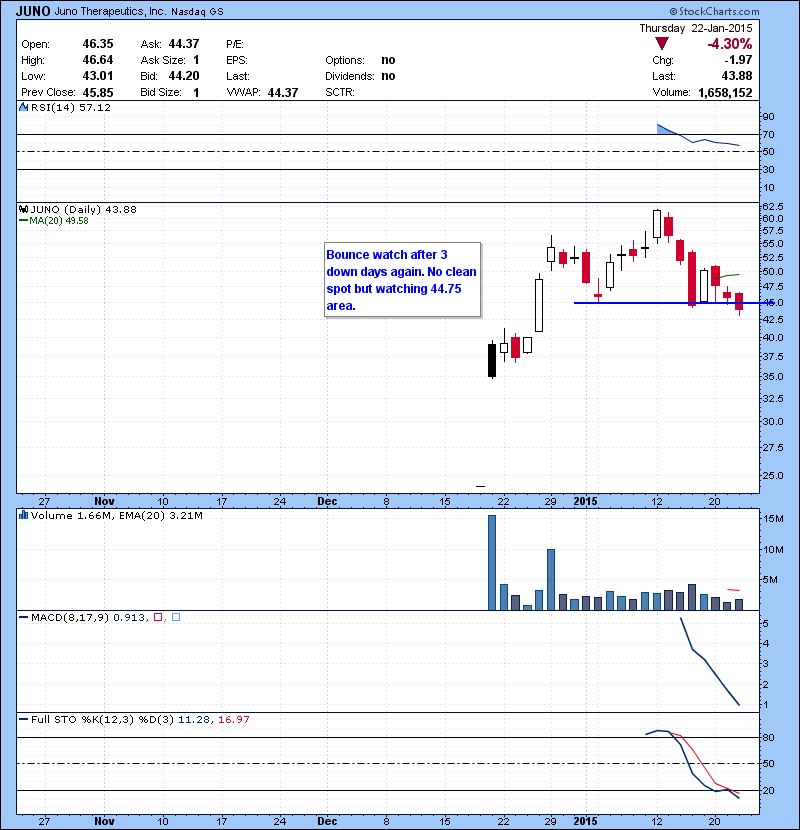Select the RSI(14) 57.12 panel label

[71, 107]
